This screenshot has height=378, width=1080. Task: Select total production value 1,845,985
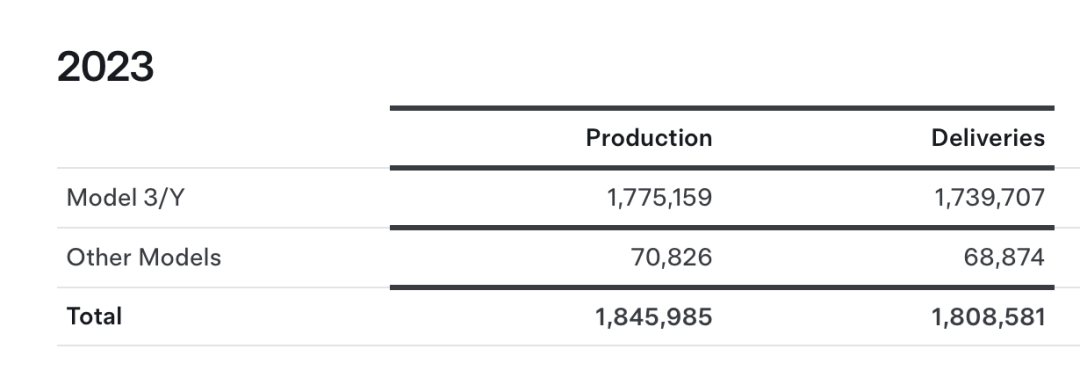click(654, 317)
